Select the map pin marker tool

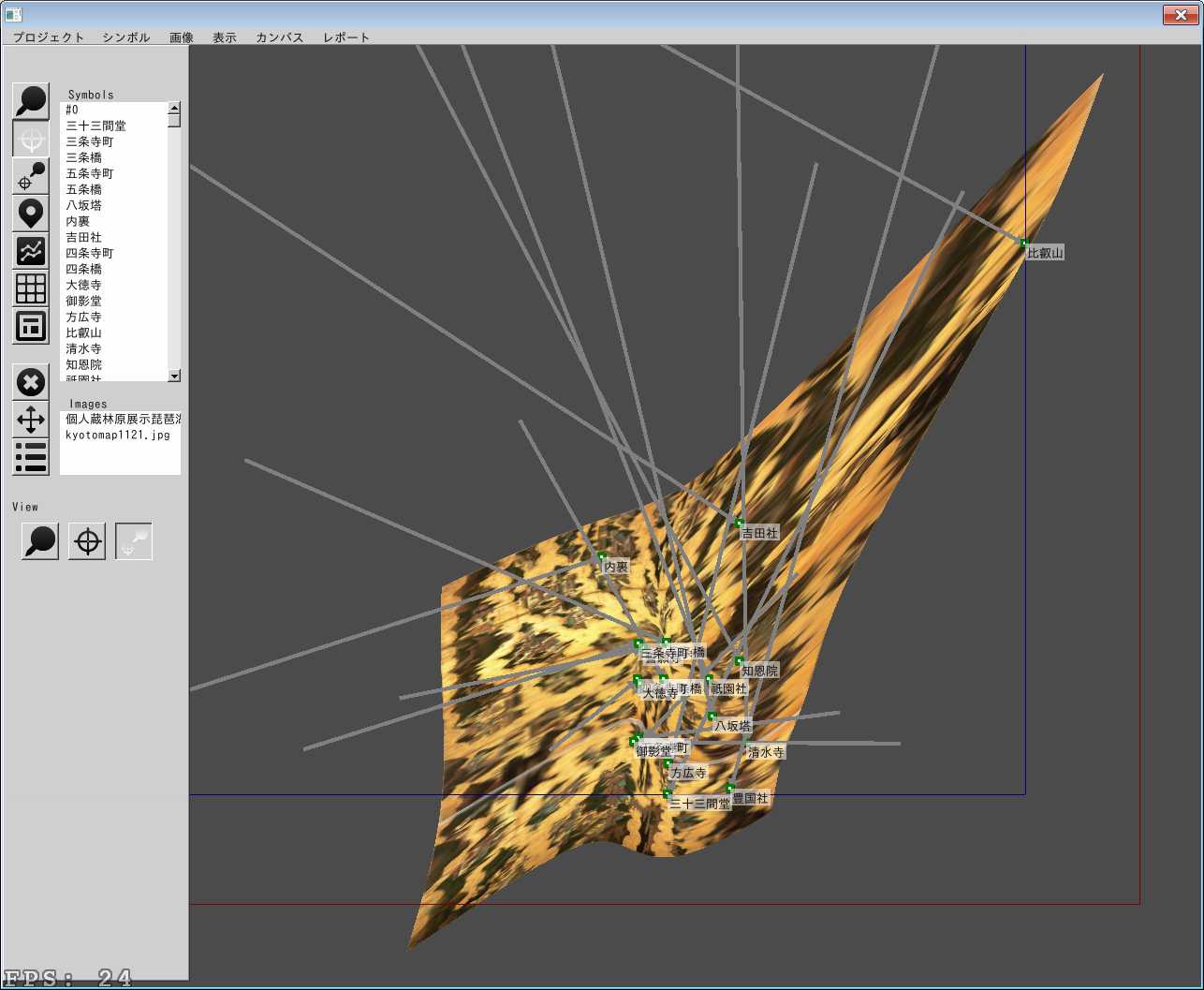tap(31, 214)
